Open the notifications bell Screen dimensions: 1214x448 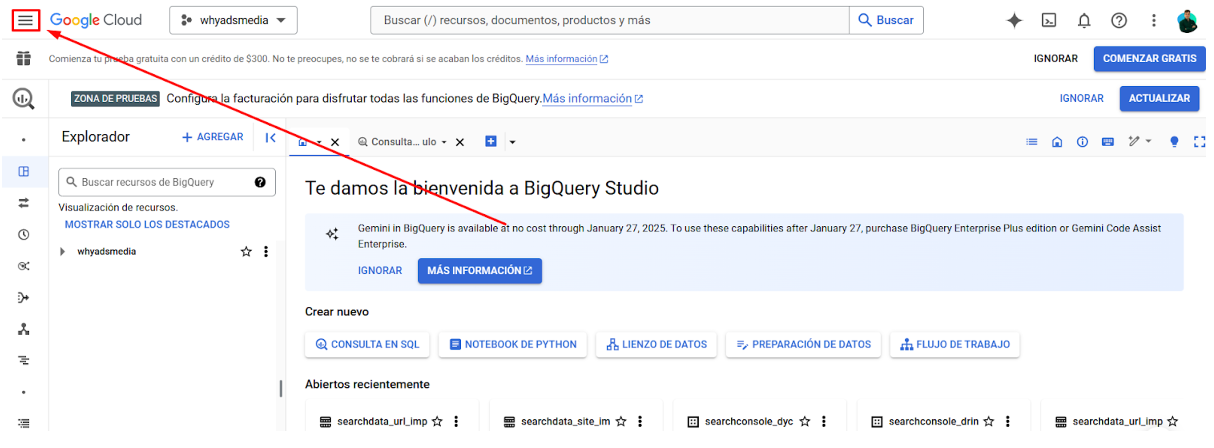pyautogui.click(x=1084, y=20)
